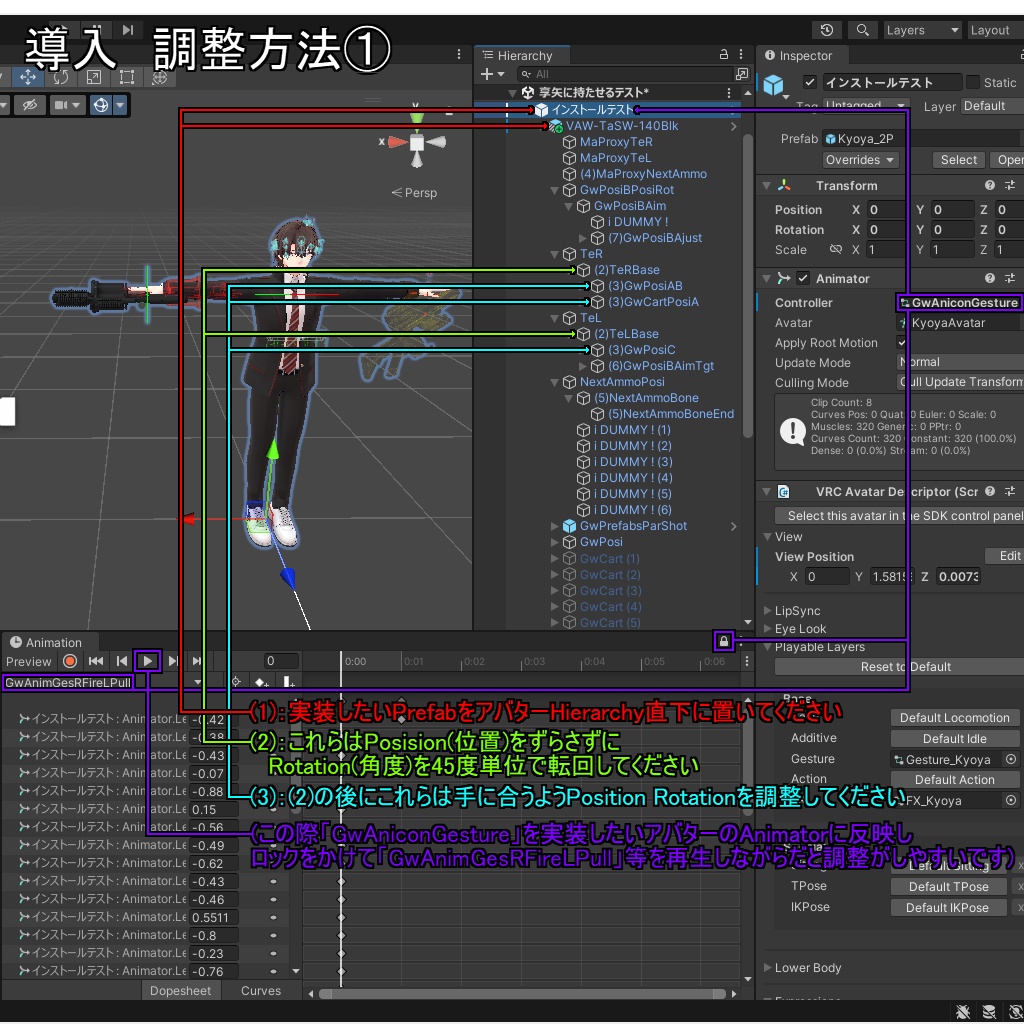Click the GwAniconGesture controller field
Screen dimensions: 1024x1024
pyautogui.click(x=959, y=302)
